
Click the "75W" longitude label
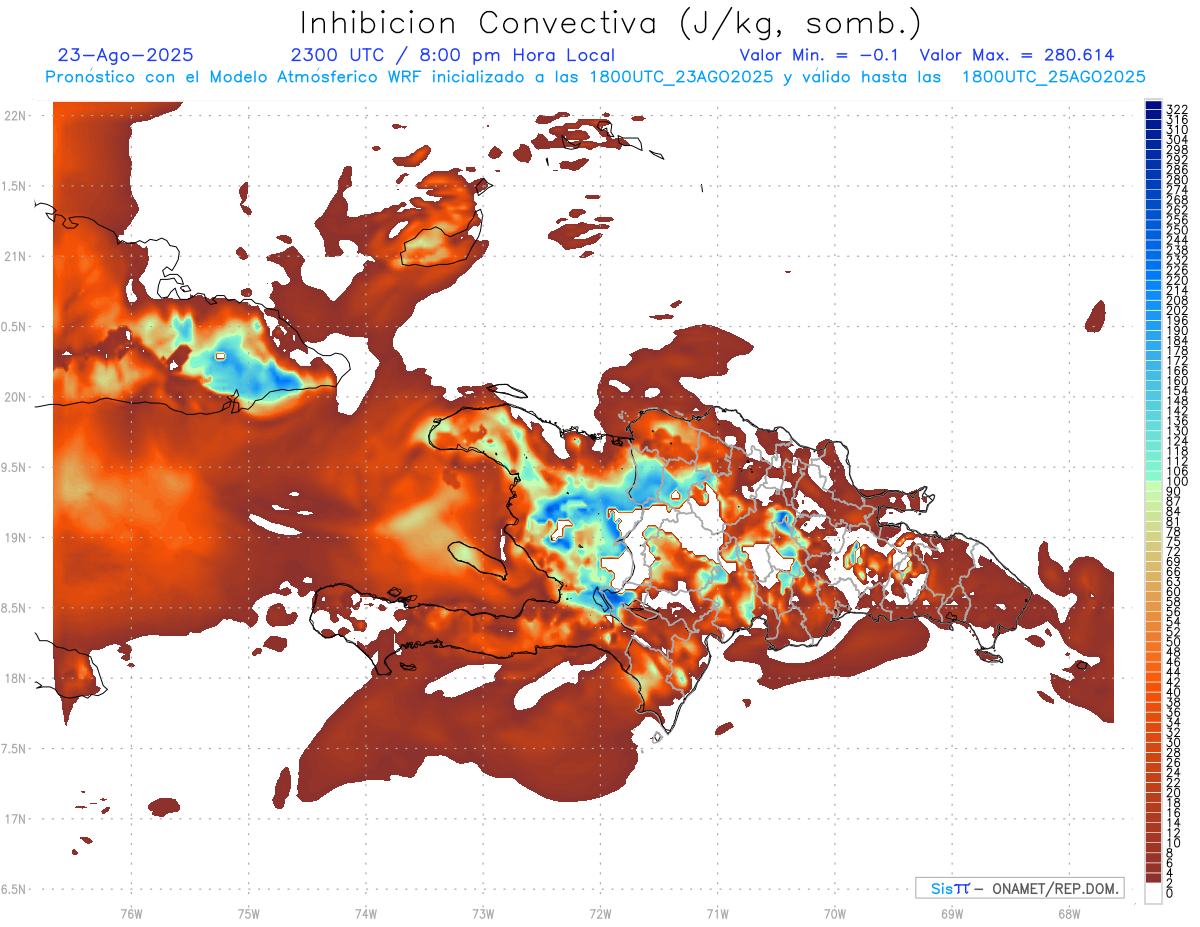pyautogui.click(x=248, y=913)
